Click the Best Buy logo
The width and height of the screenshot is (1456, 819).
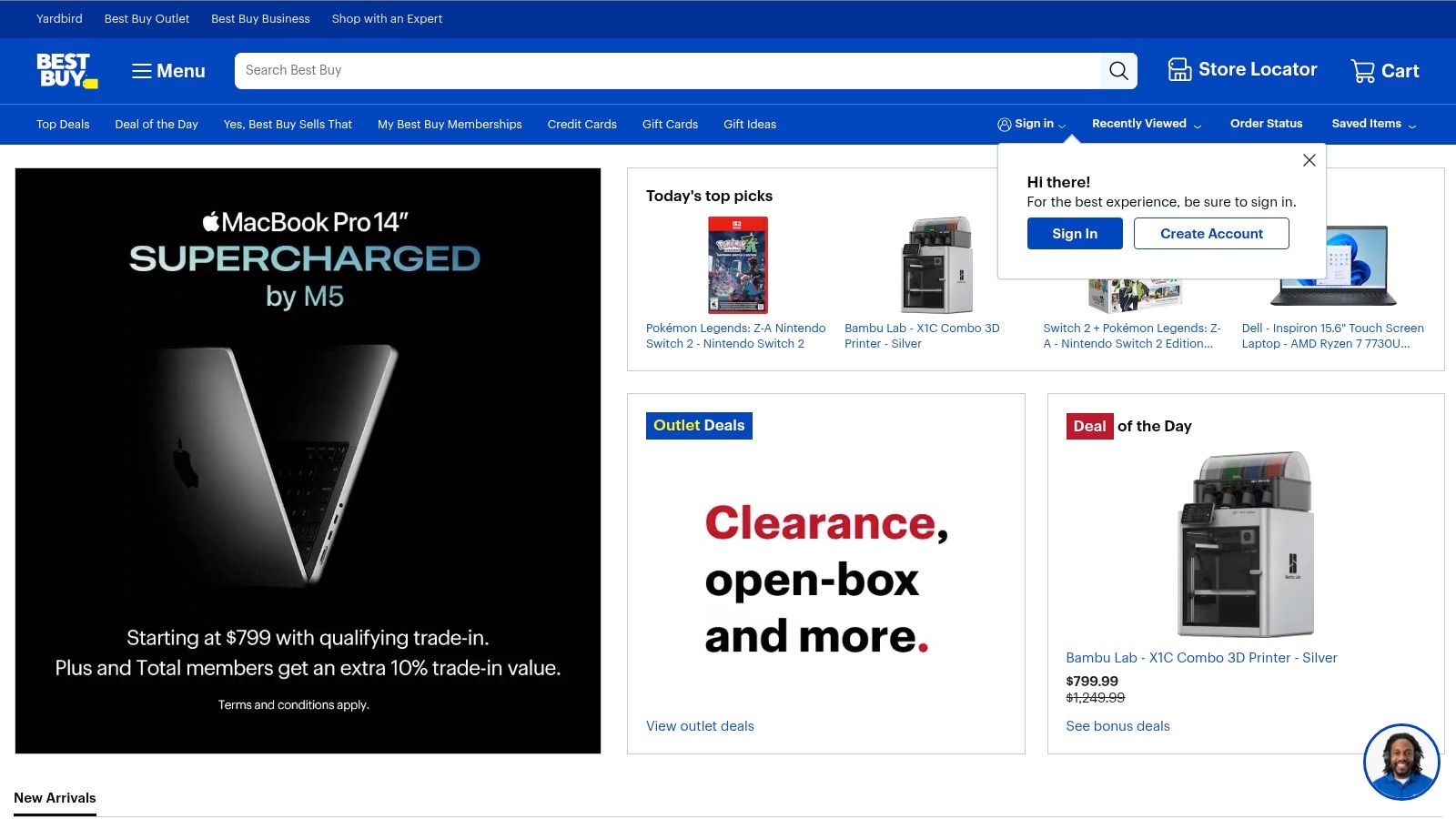click(x=65, y=71)
